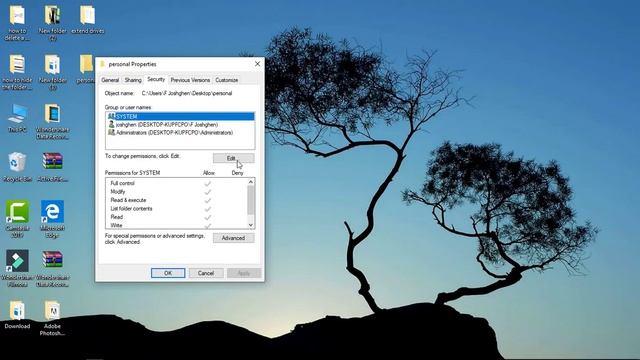Select the Camtasia 2019 shortcut

coord(17,219)
